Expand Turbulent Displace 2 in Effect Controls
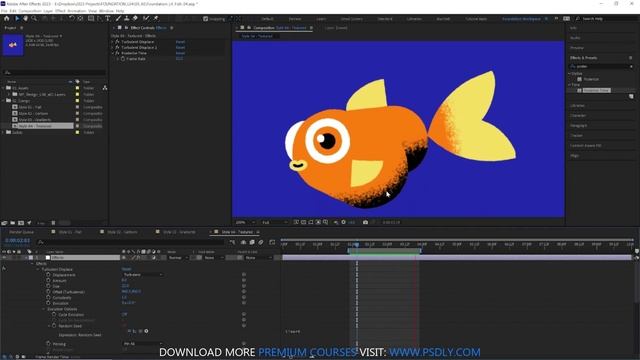 (x=113, y=47)
